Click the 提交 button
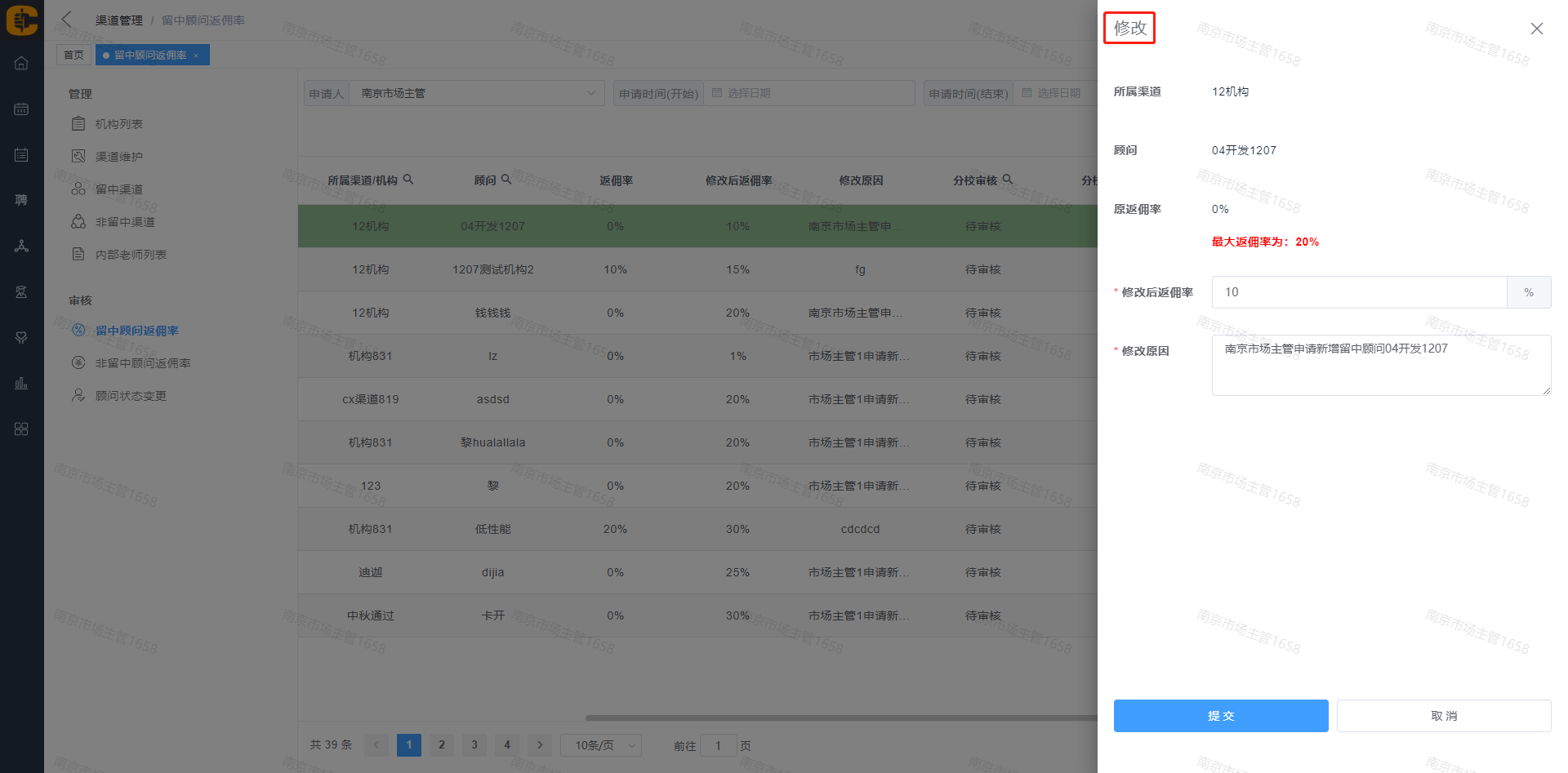Image resolution: width=1568 pixels, height=773 pixels. (x=1220, y=716)
